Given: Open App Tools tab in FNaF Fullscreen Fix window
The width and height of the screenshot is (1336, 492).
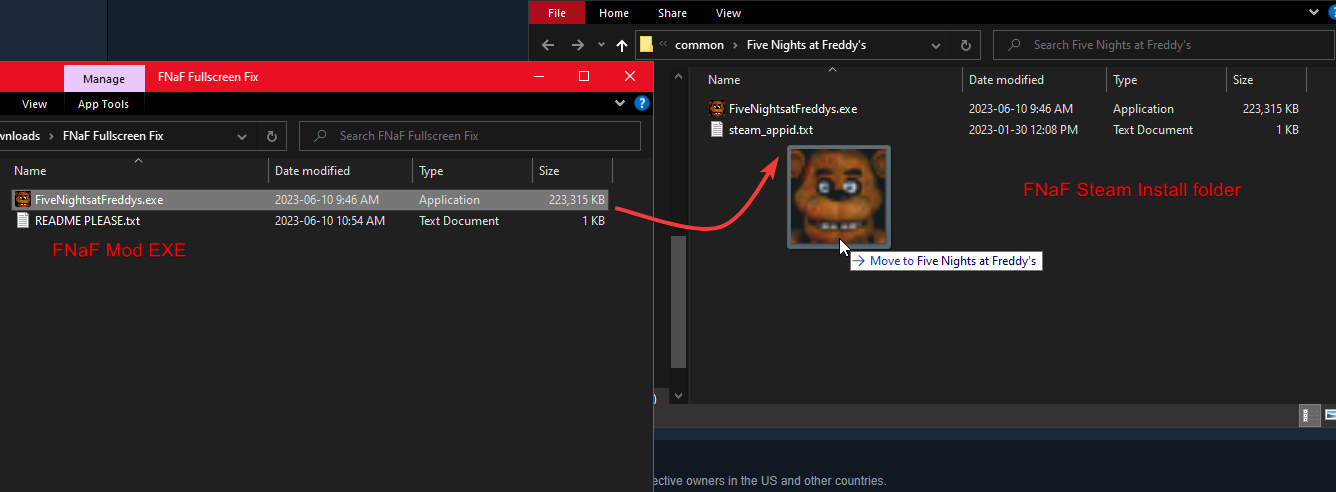Looking at the screenshot, I should tap(104, 104).
